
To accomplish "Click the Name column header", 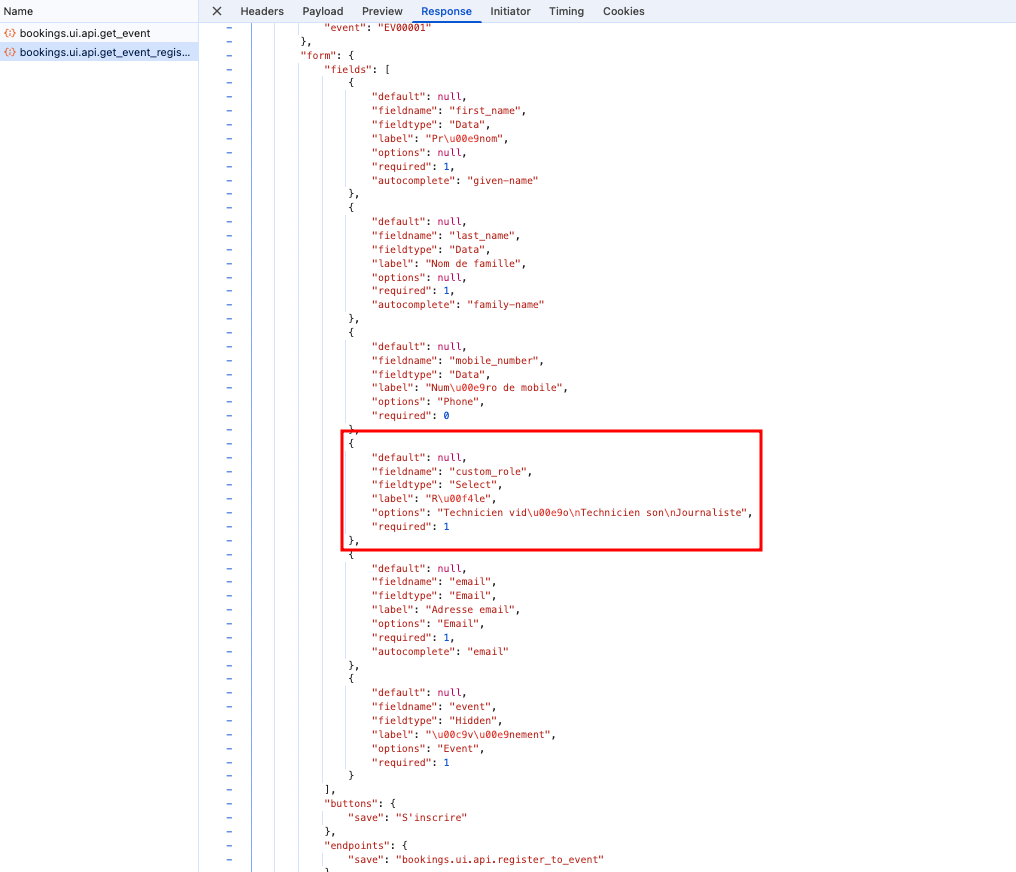I will coord(19,11).
